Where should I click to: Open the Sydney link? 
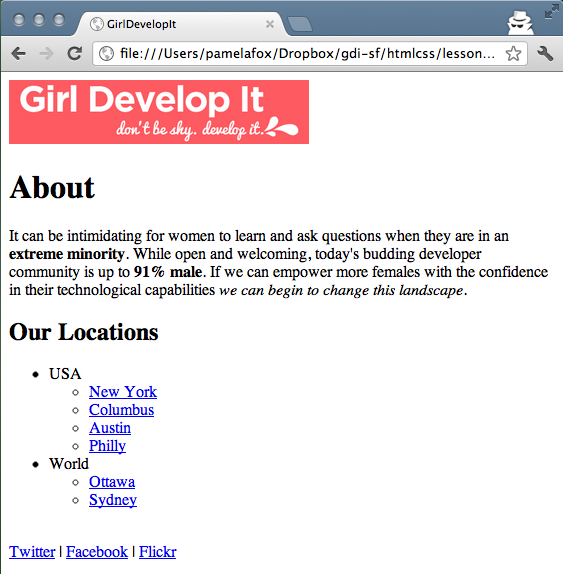pyautogui.click(x=113, y=500)
